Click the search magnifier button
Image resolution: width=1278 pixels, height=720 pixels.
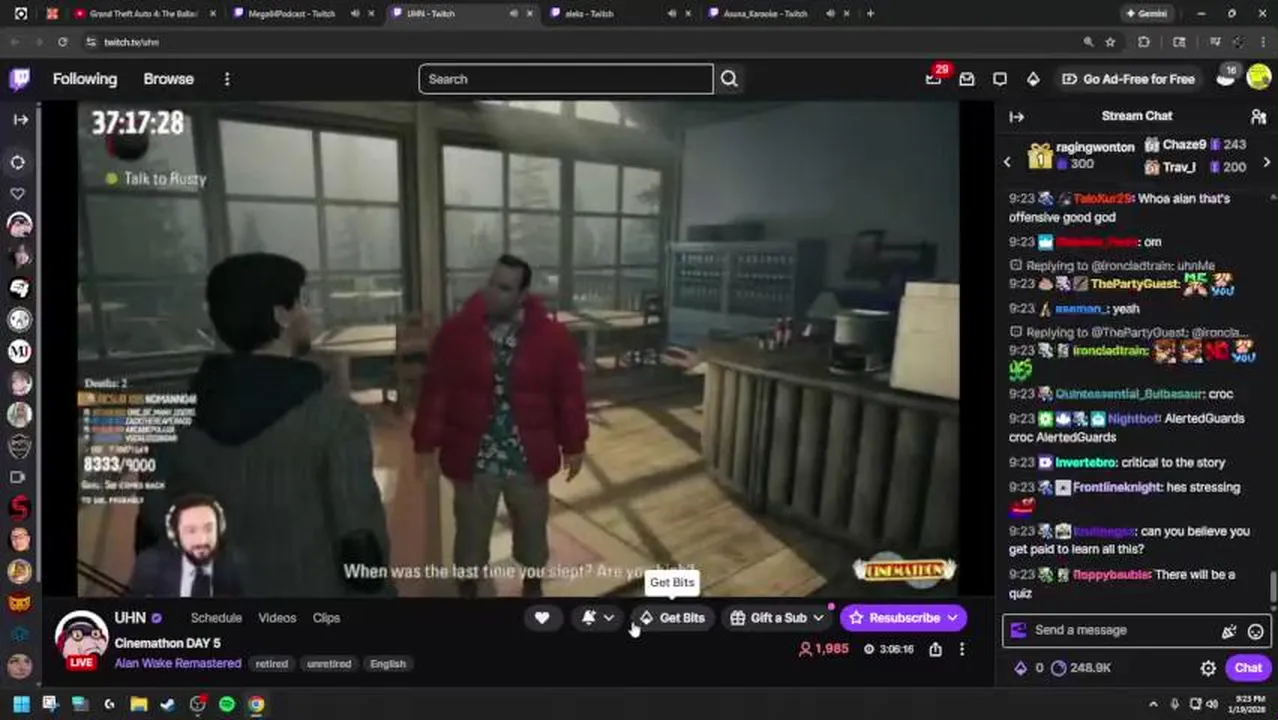pyautogui.click(x=729, y=79)
